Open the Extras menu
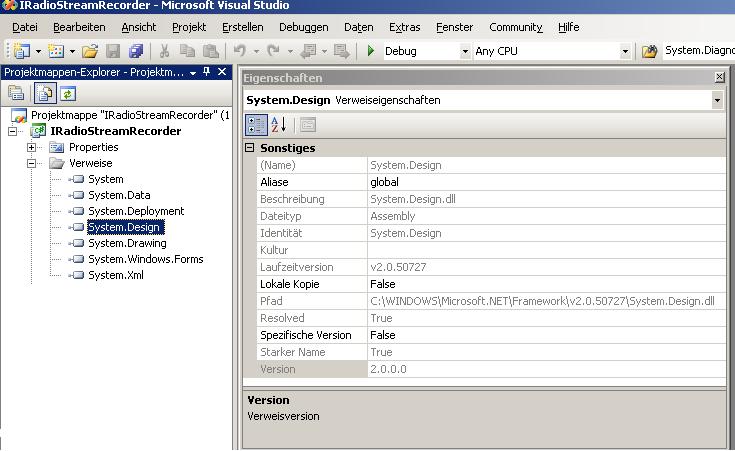This screenshot has height=451, width=735. point(405,27)
